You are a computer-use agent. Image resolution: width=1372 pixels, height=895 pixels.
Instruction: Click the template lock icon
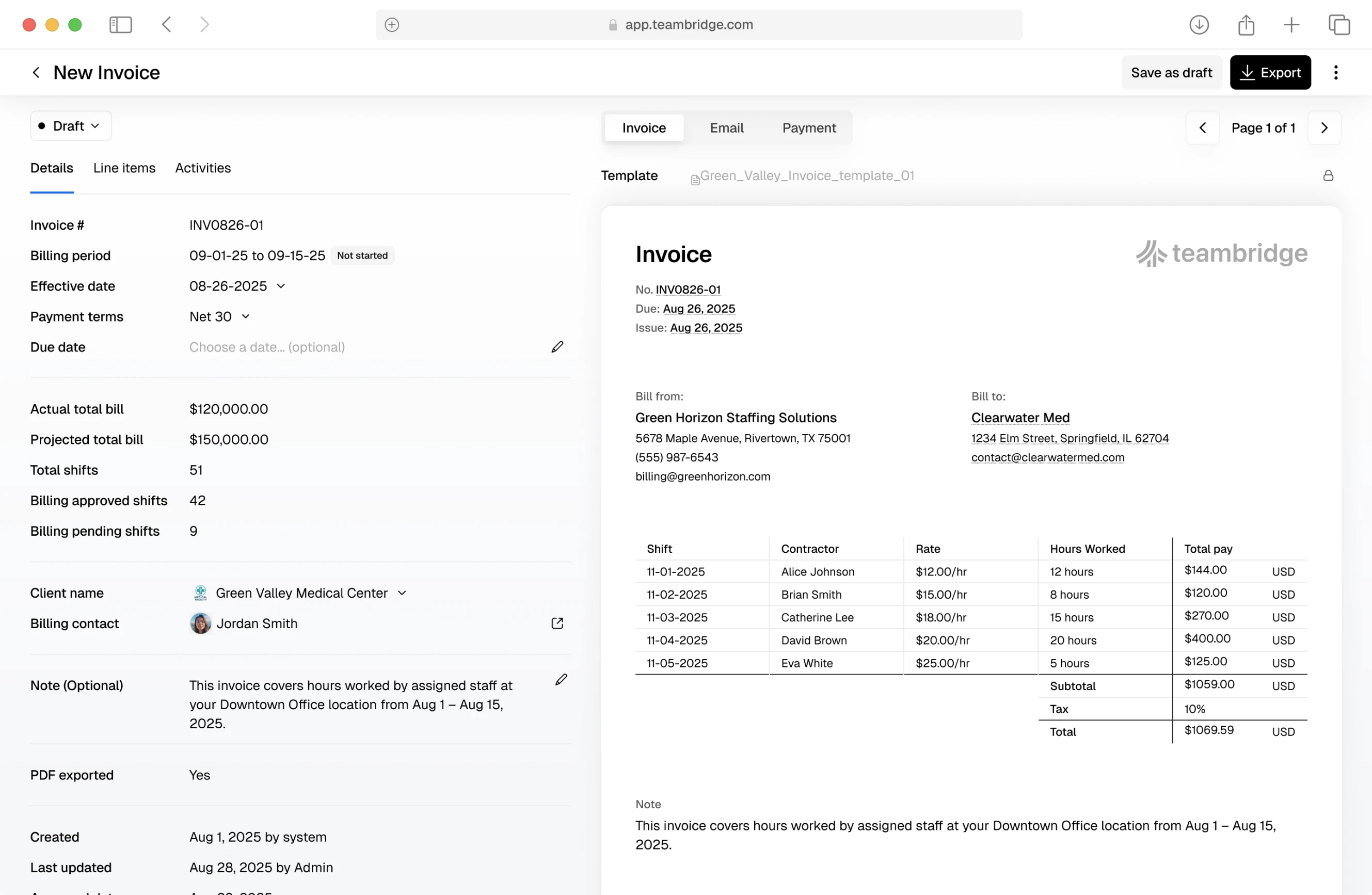click(x=1328, y=176)
